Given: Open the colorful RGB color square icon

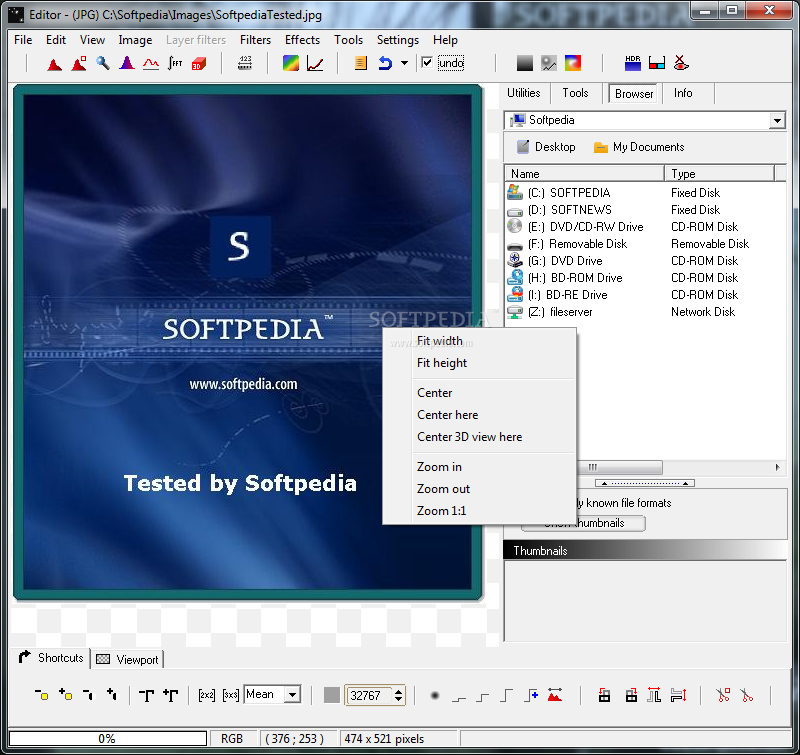Looking at the screenshot, I should [573, 64].
